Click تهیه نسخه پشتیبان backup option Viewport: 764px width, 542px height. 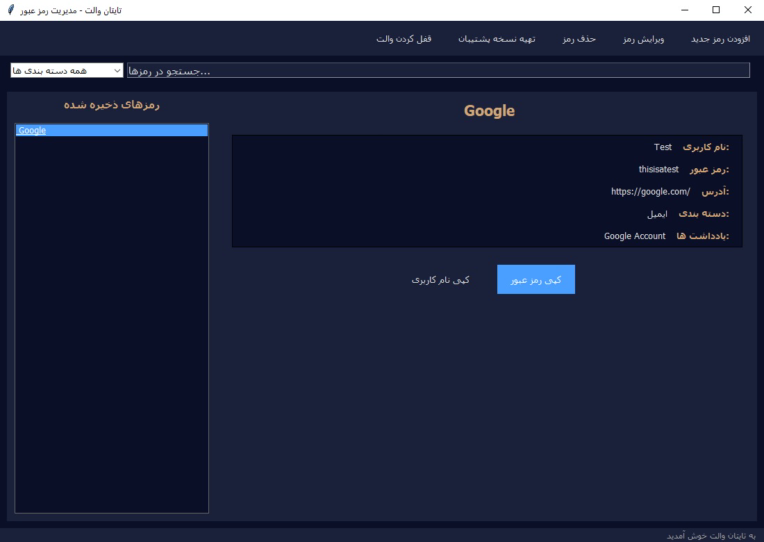497,39
